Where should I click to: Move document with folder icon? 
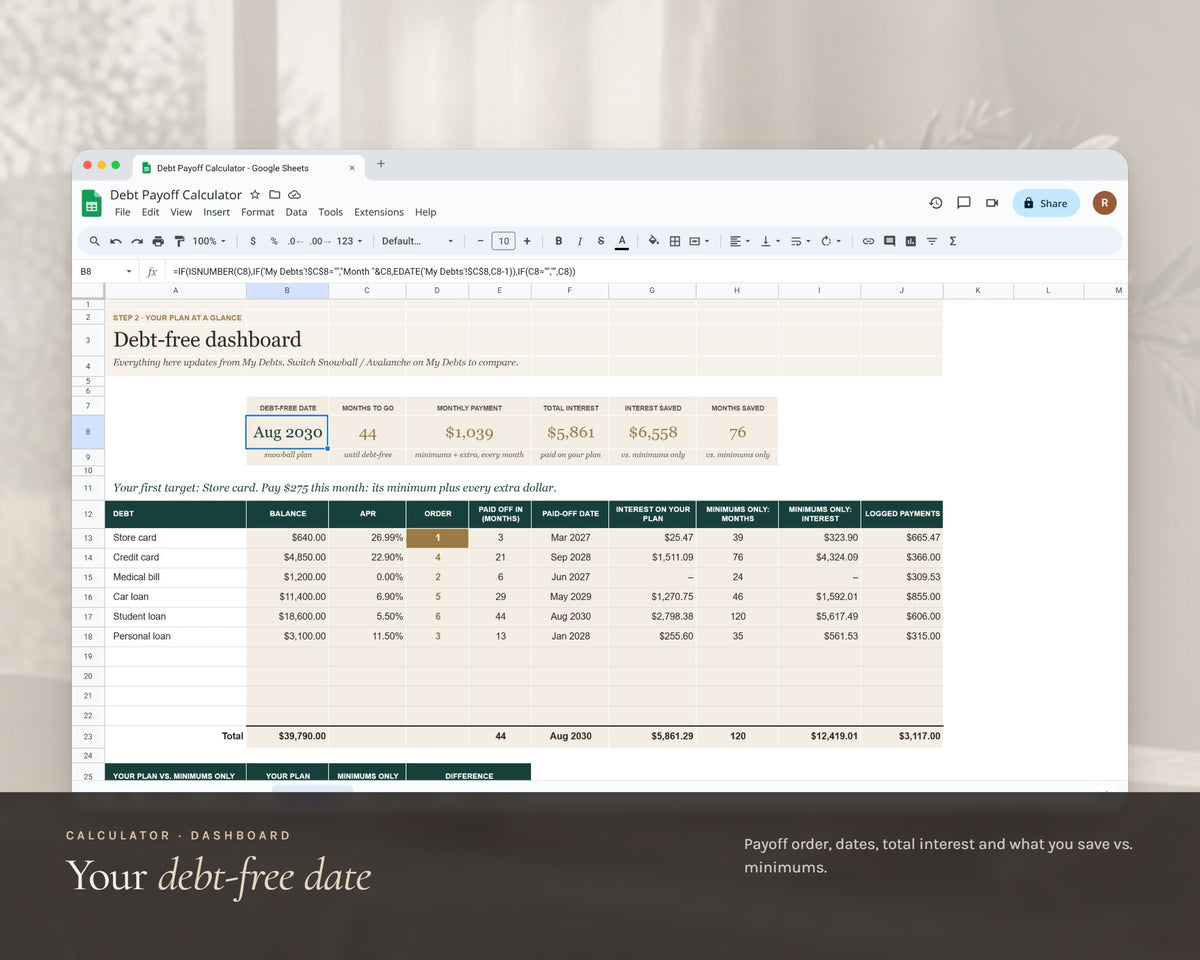[275, 195]
